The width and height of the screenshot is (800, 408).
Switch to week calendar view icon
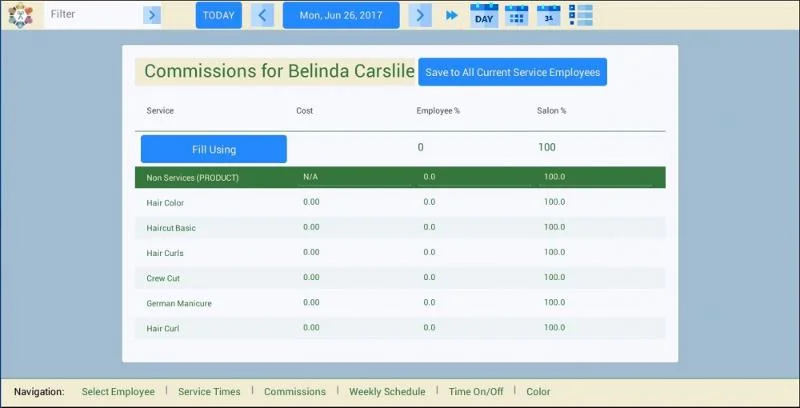tap(516, 15)
